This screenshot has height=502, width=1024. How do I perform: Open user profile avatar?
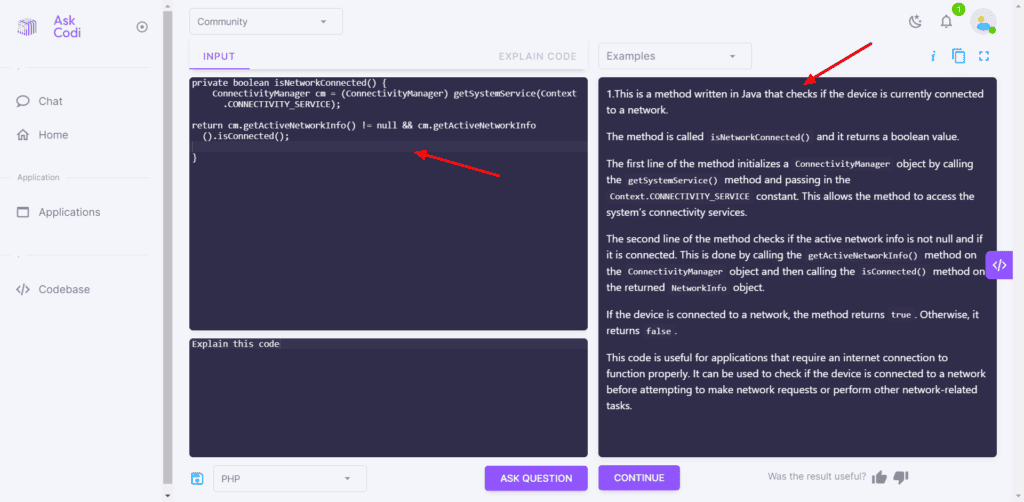pos(983,22)
